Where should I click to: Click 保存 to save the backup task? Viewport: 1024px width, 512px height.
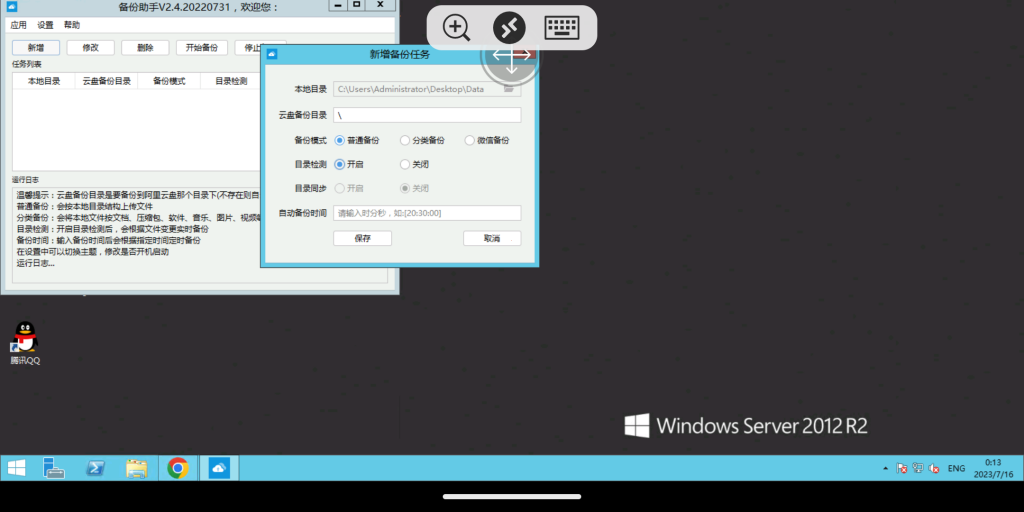(x=362, y=238)
